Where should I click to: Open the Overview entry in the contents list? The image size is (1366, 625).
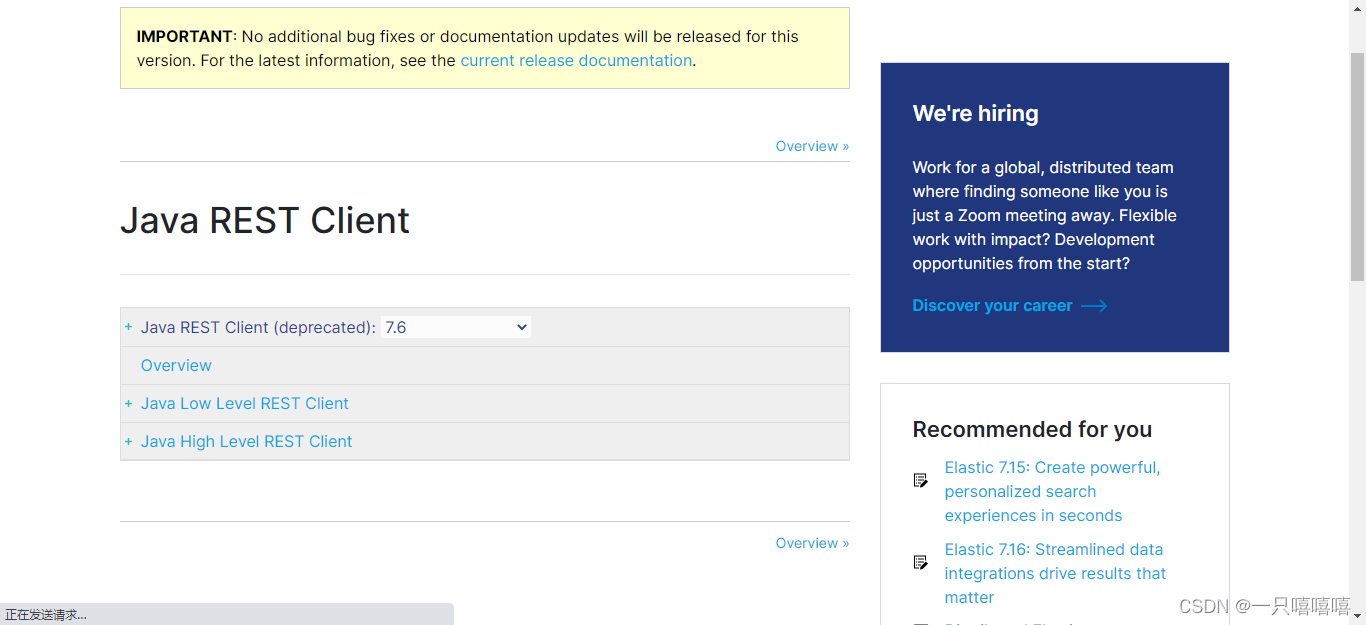[x=176, y=365]
